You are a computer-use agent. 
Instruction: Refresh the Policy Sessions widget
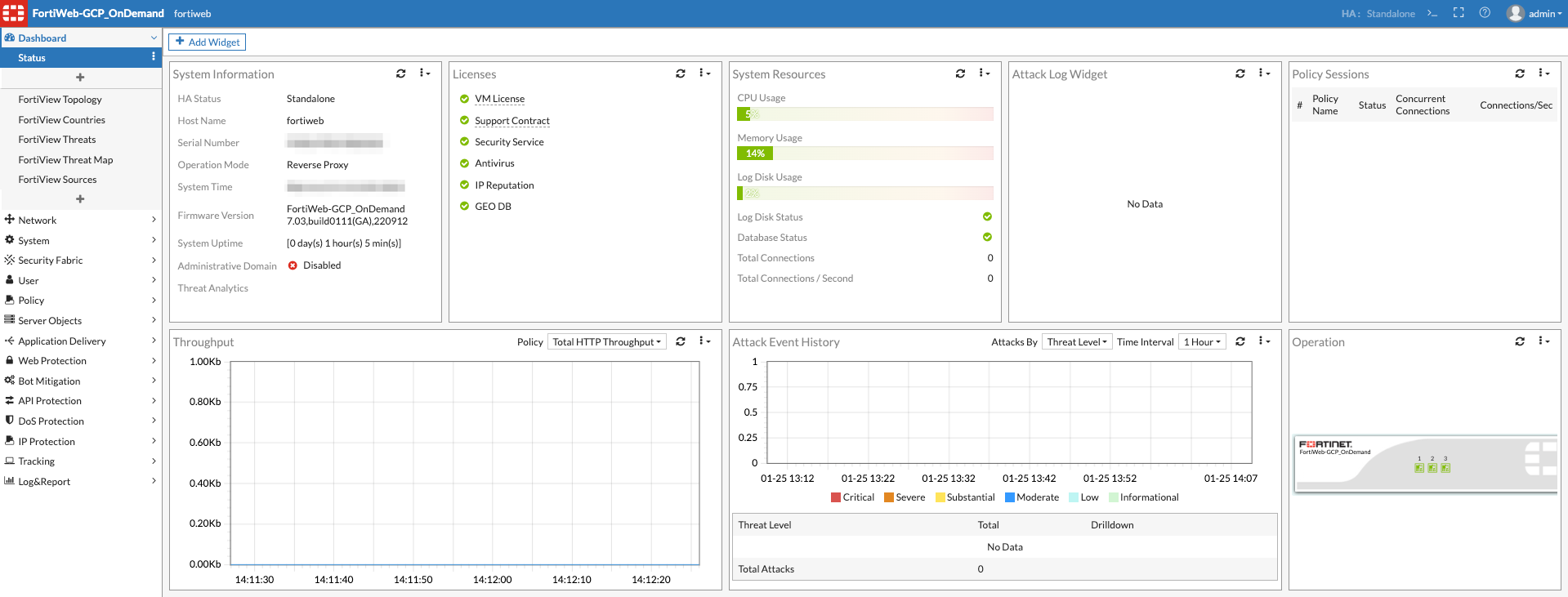click(1520, 74)
